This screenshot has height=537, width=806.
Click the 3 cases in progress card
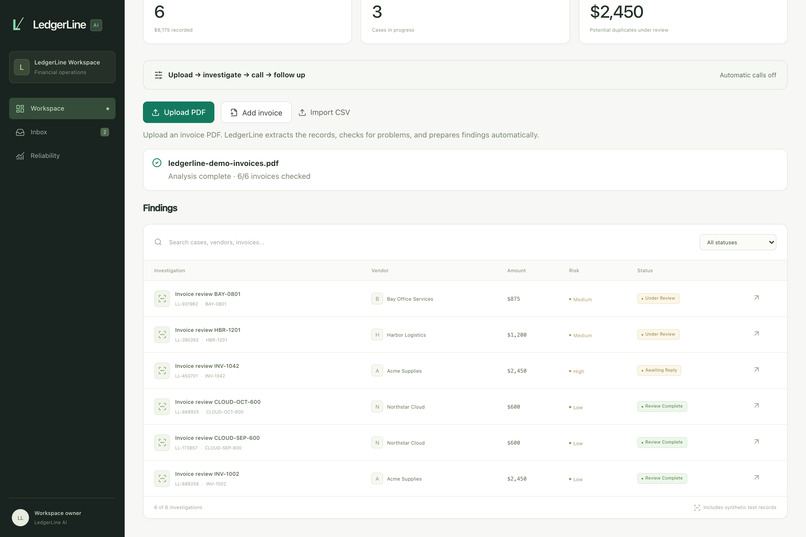(x=465, y=20)
